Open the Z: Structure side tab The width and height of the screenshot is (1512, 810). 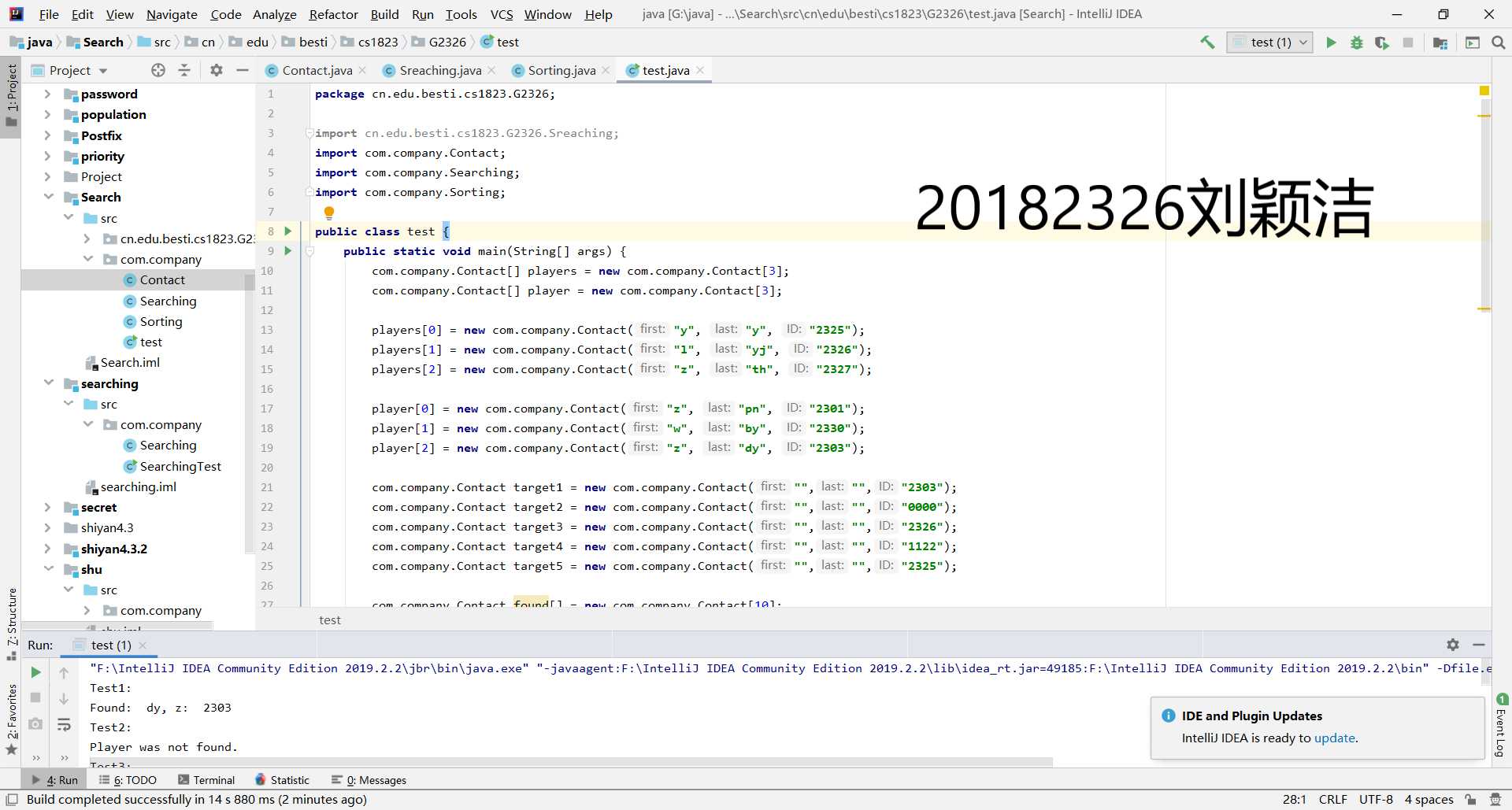pos(12,623)
